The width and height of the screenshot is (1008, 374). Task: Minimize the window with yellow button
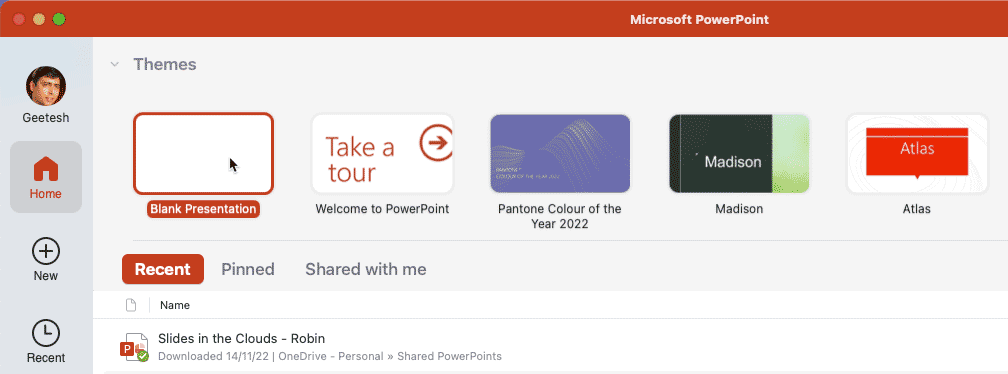pos(39,19)
